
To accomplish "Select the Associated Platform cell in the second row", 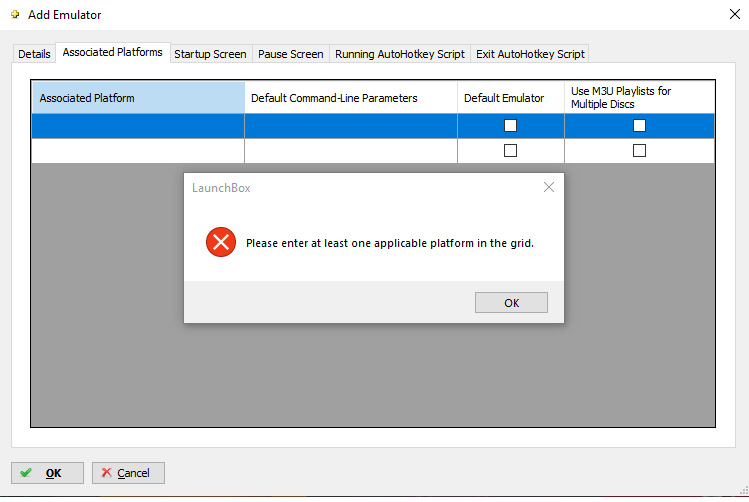I will click(x=138, y=151).
